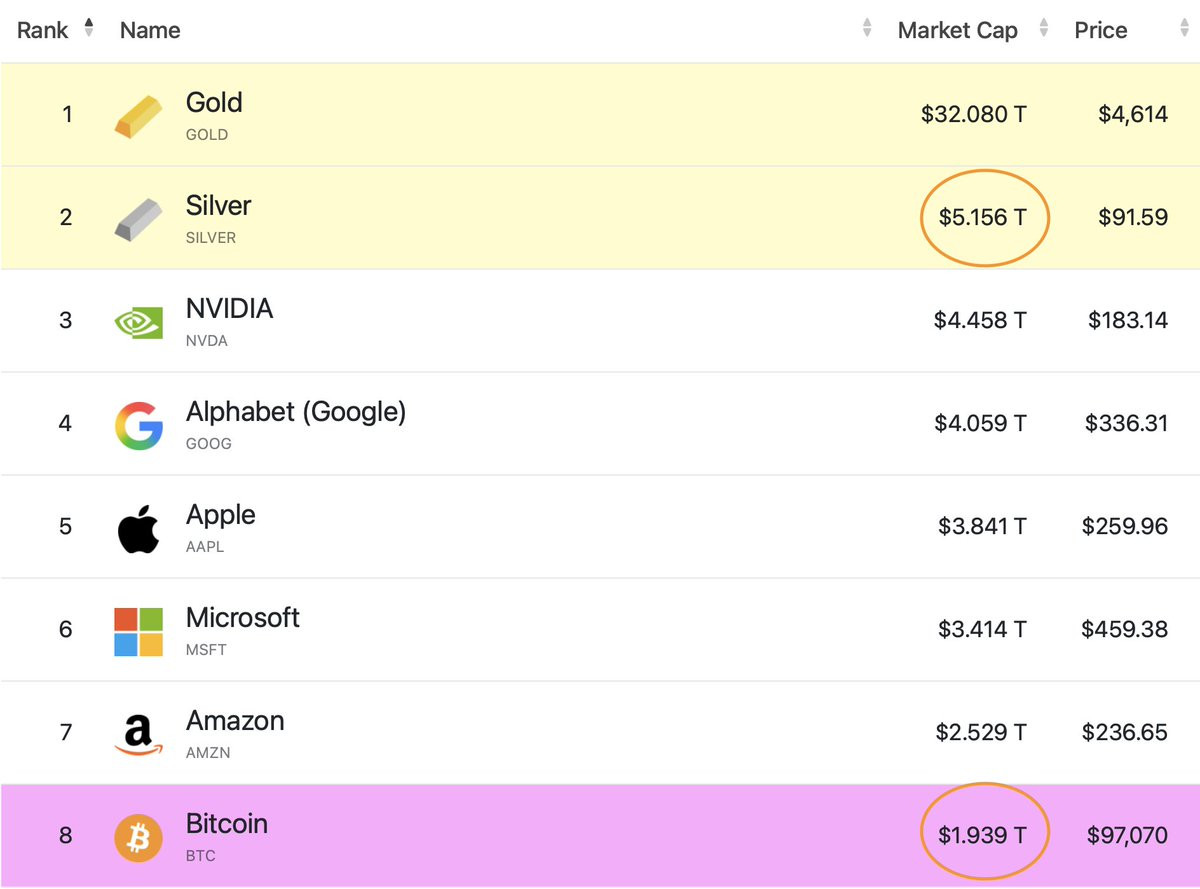The image size is (1200, 889).
Task: Click the Apple logo icon
Action: (x=138, y=528)
